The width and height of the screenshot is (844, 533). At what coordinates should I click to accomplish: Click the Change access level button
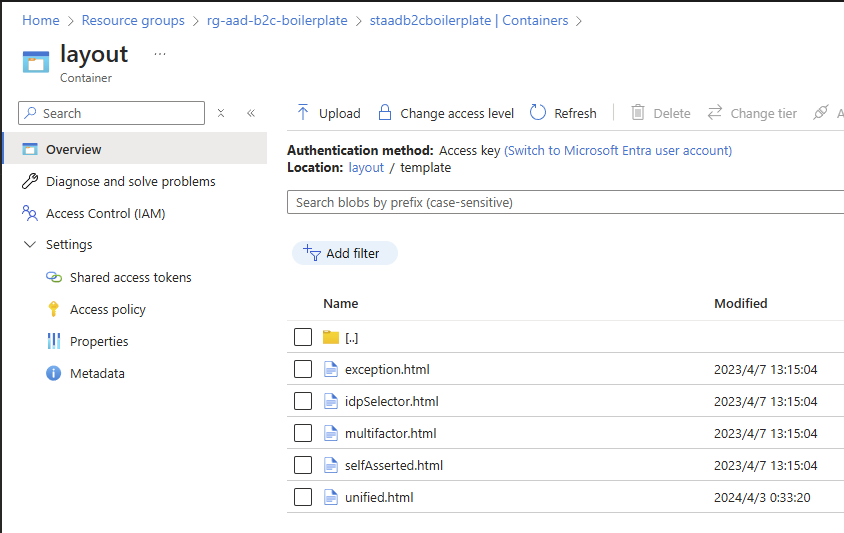click(x=446, y=113)
